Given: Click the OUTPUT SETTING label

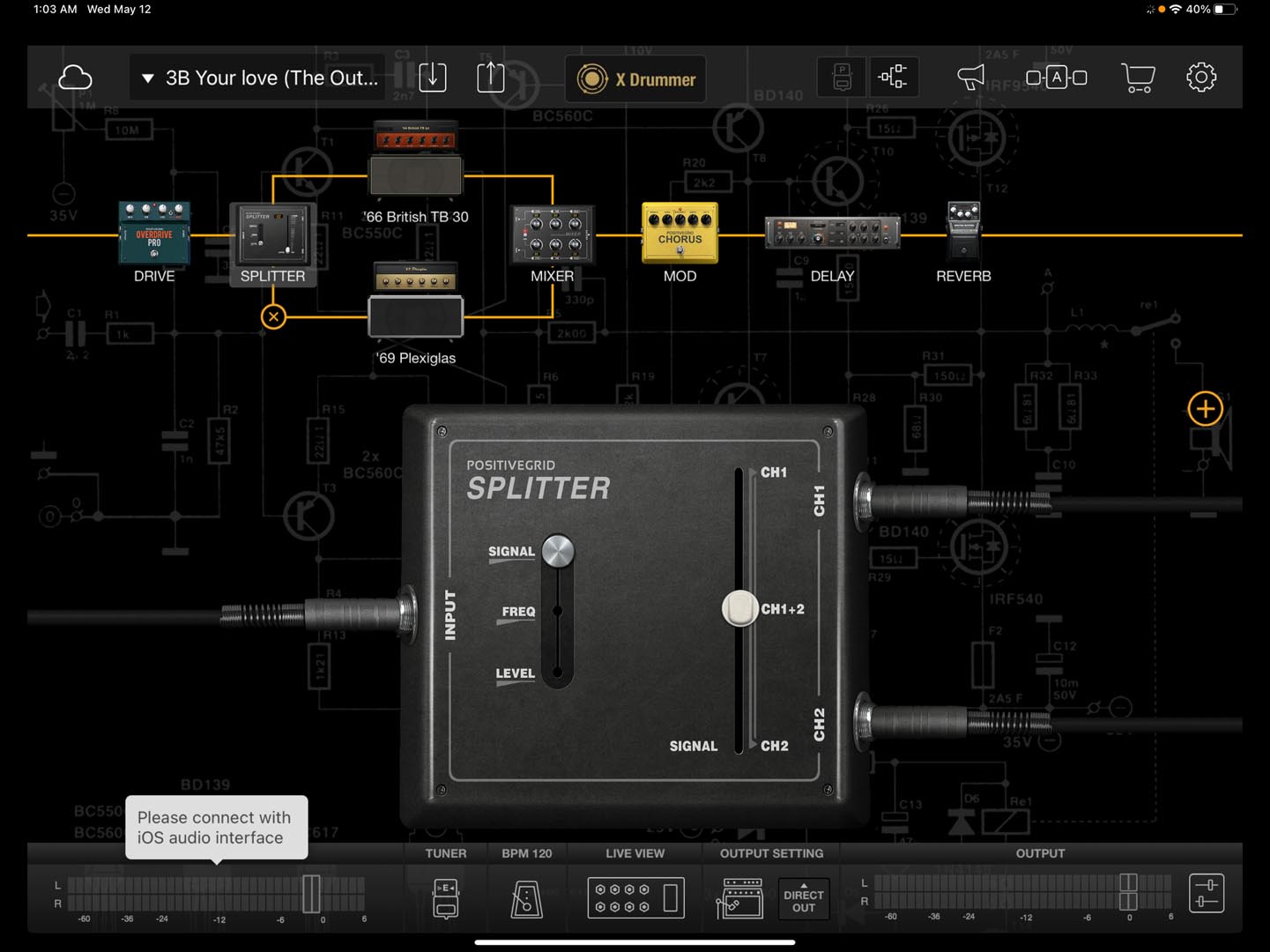Looking at the screenshot, I should [x=771, y=853].
